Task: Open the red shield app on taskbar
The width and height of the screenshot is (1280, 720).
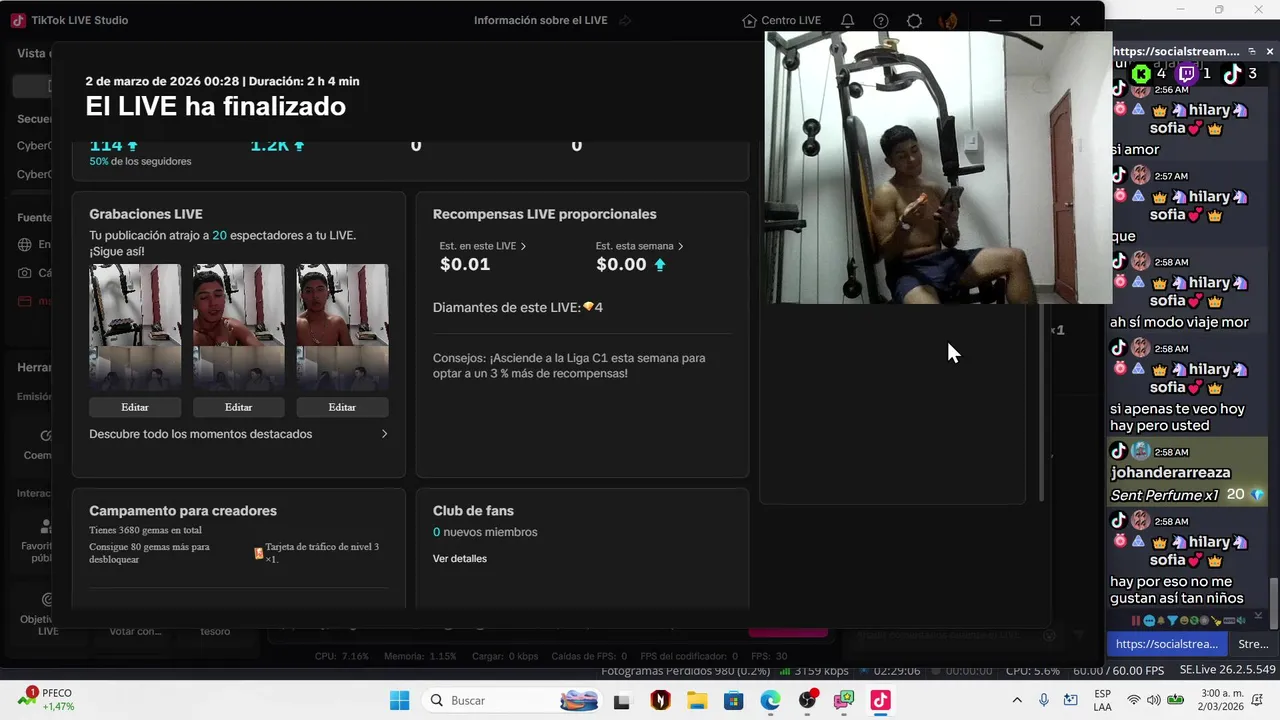Action: point(660,701)
